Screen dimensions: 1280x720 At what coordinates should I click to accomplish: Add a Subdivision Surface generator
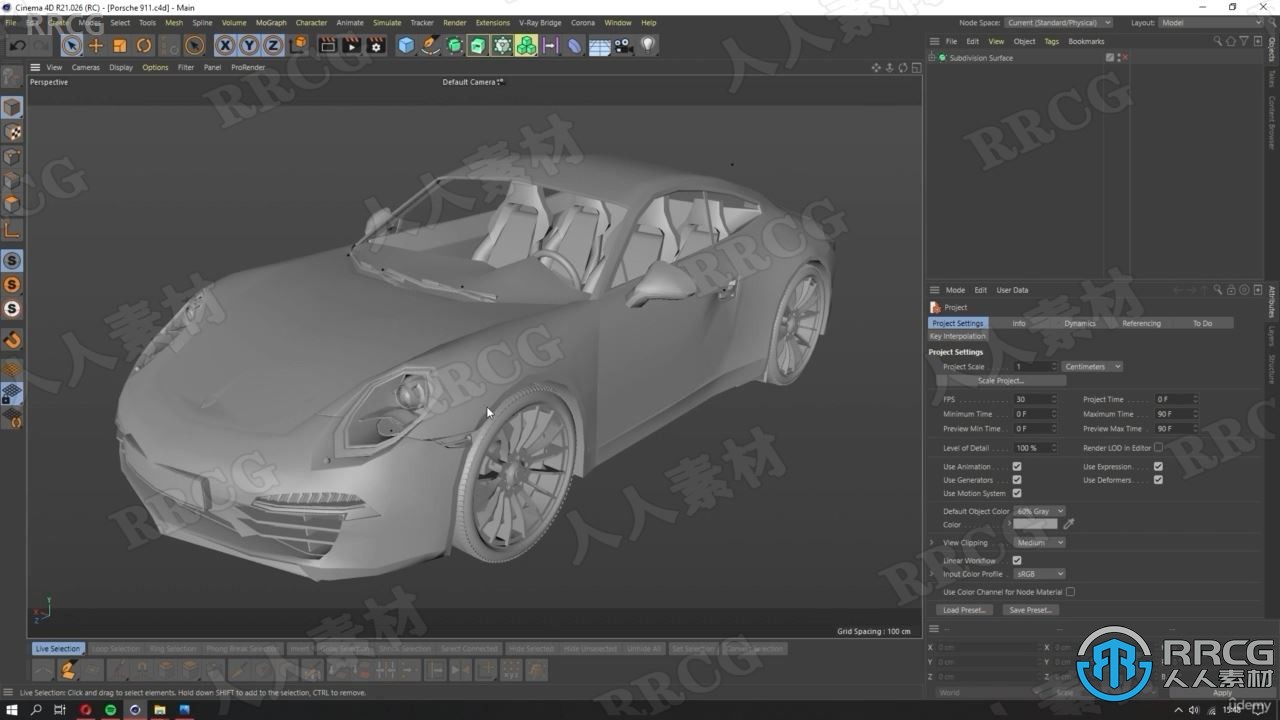(455, 45)
